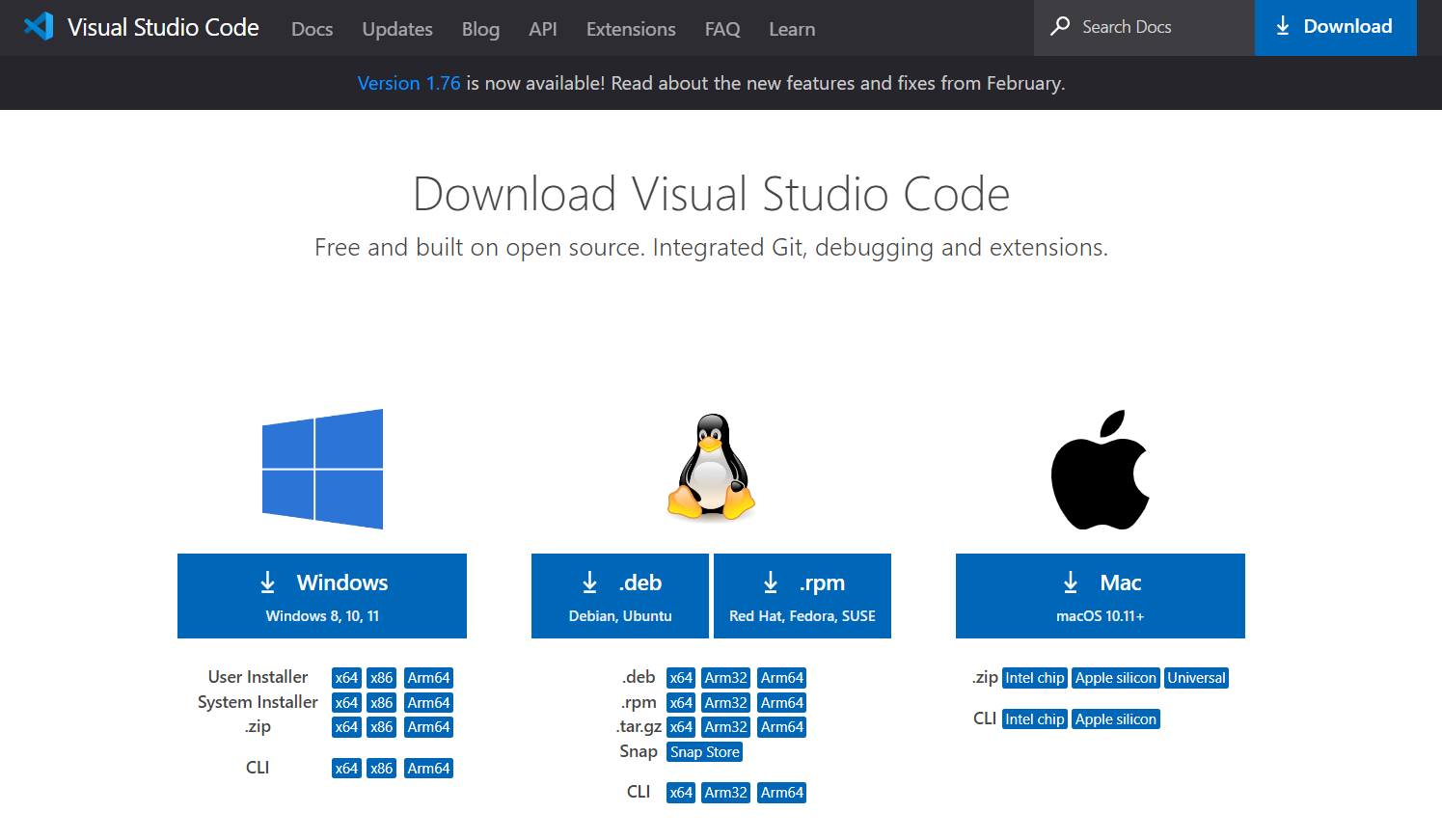The image size is (1442, 840).
Task: Open the Docs menu item
Action: [x=313, y=29]
